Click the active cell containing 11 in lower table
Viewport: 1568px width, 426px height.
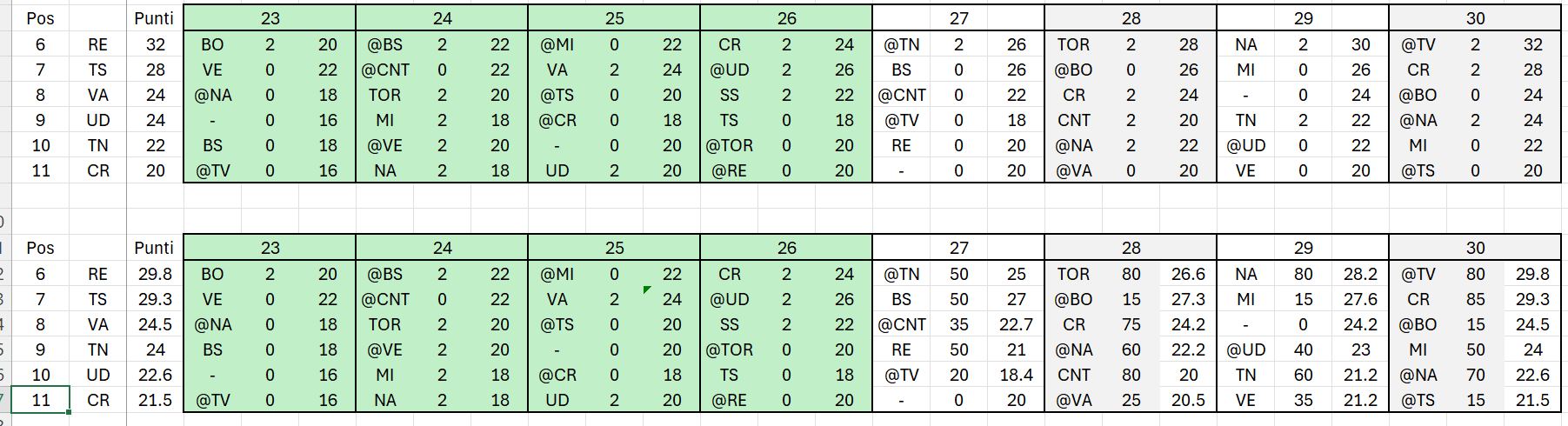(x=40, y=400)
